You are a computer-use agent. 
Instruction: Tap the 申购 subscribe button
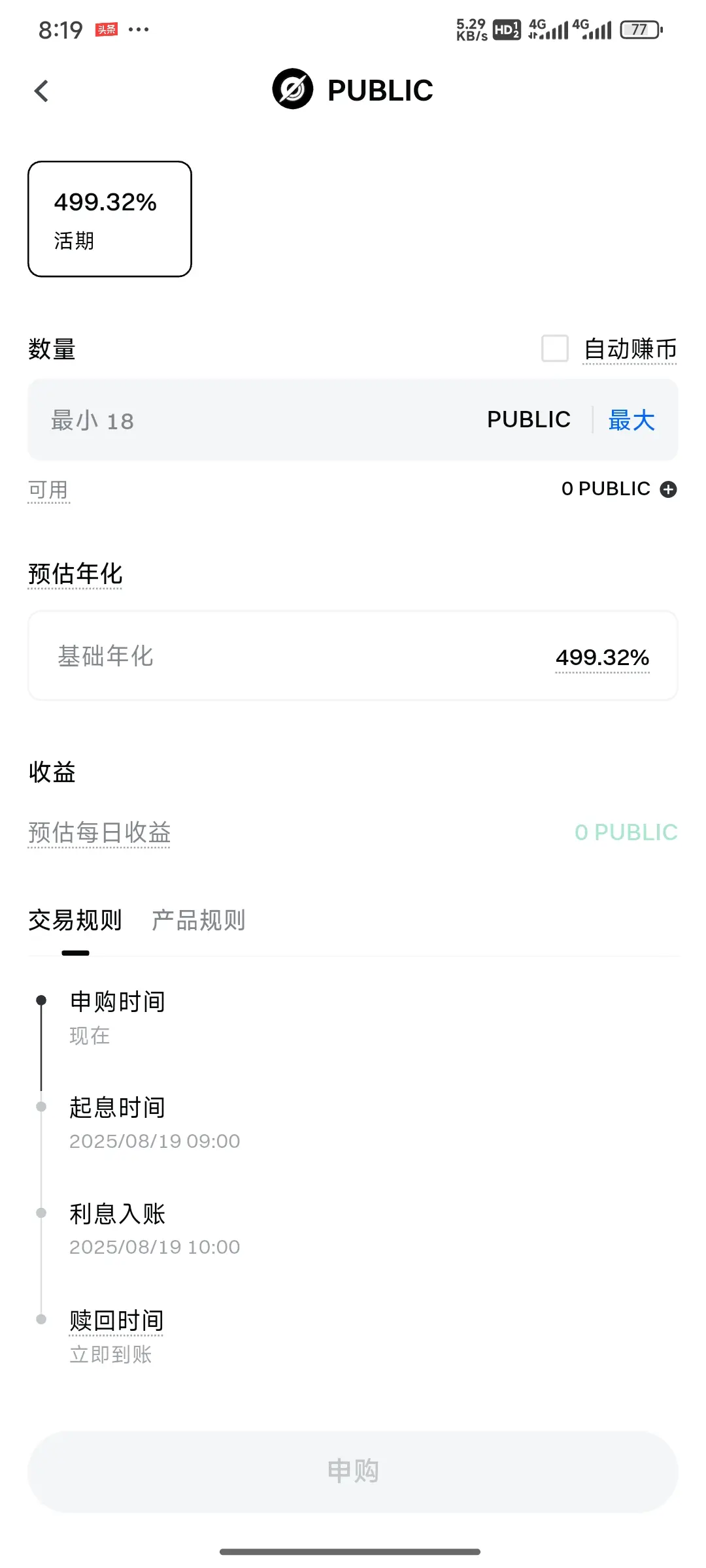point(353,1471)
